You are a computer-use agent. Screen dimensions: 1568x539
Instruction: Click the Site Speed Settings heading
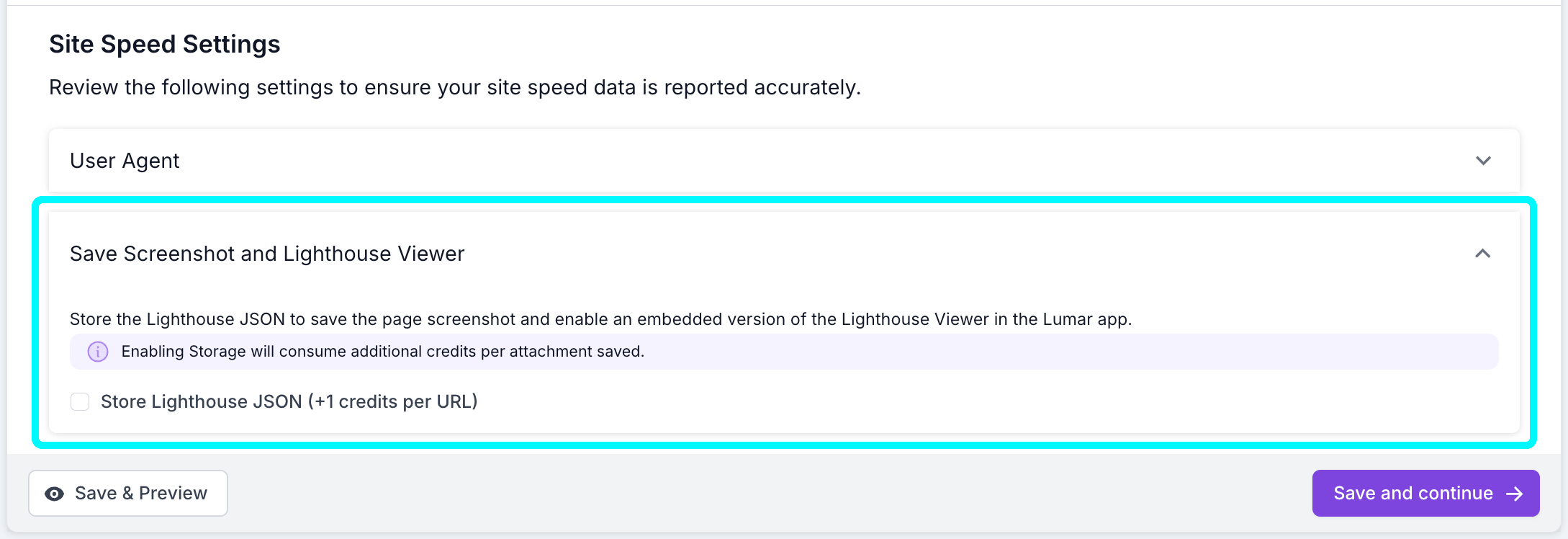(x=164, y=44)
